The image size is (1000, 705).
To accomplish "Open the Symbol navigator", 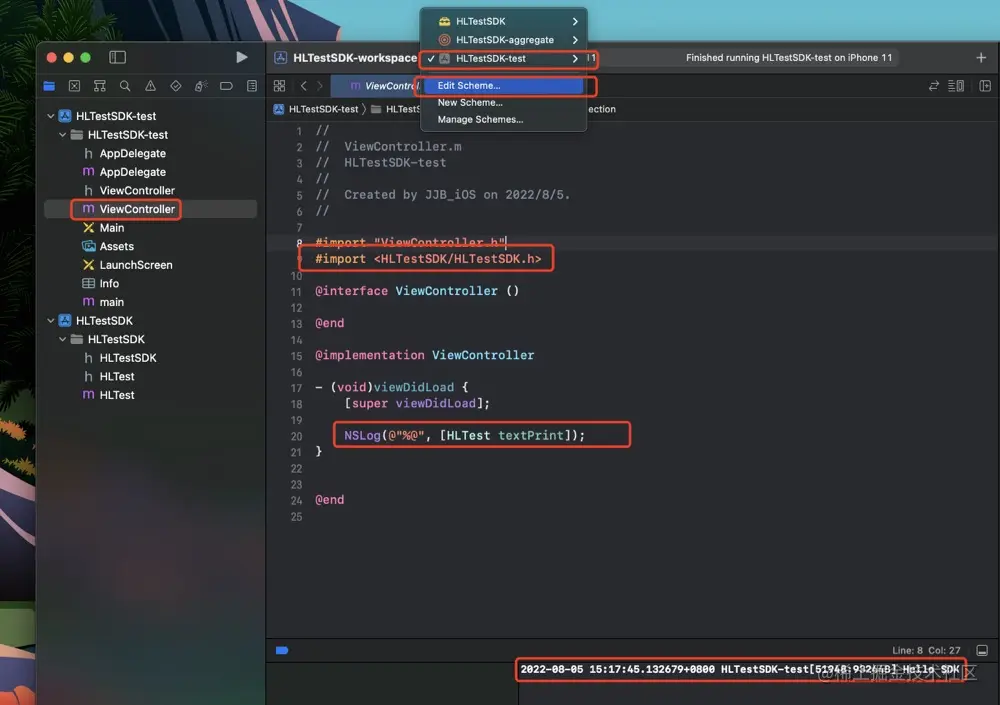I will [99, 86].
